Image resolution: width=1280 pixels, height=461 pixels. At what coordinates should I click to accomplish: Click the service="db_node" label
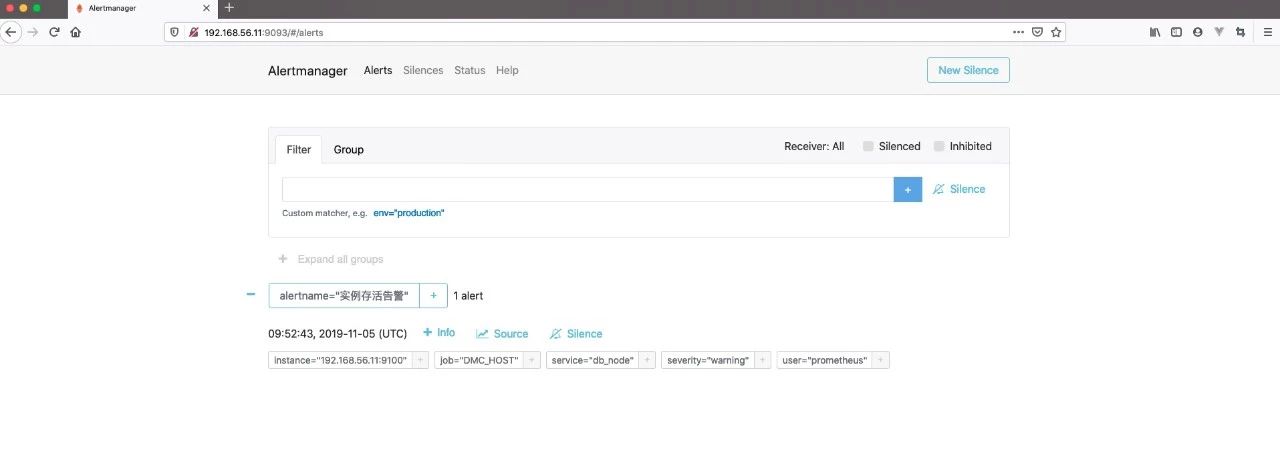coord(593,360)
